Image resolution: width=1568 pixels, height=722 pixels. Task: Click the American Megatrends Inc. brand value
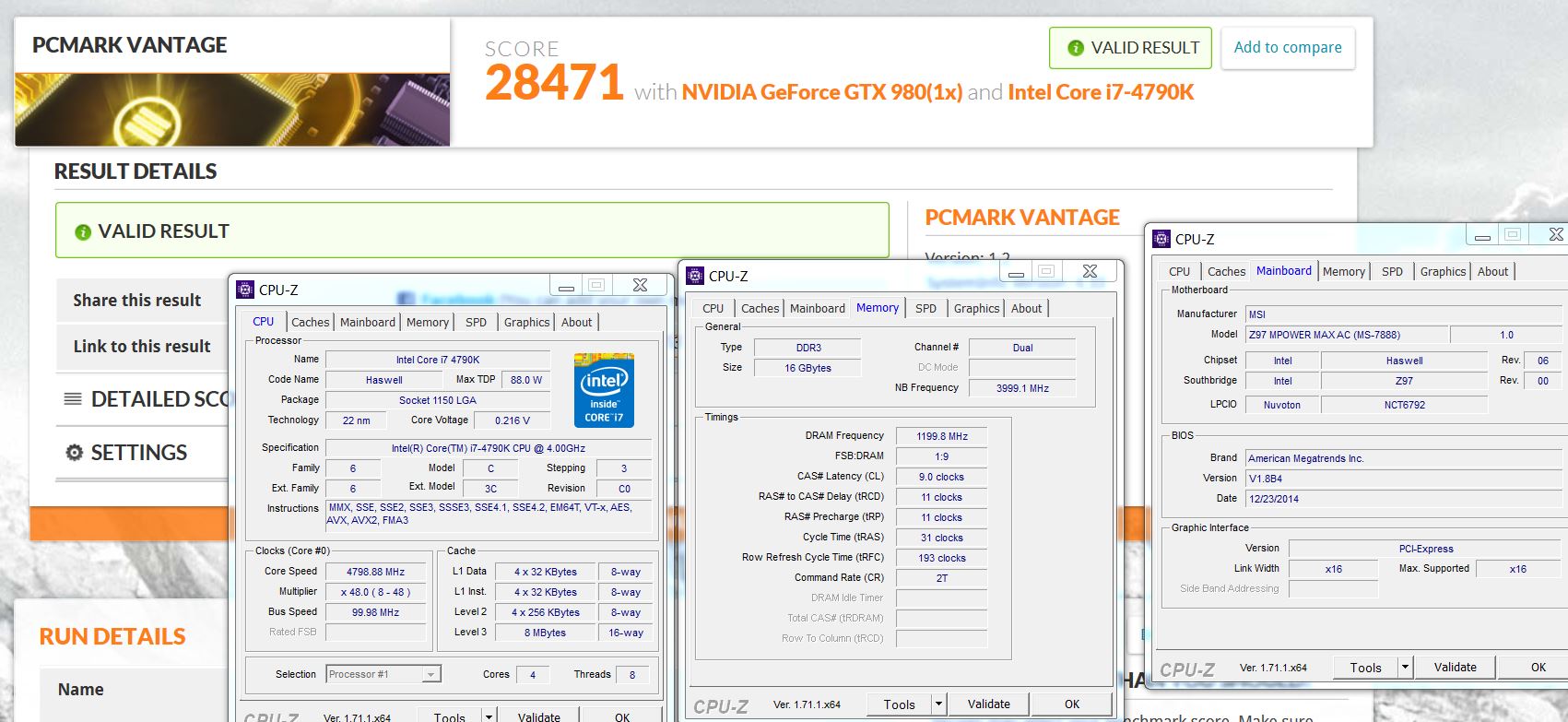(1402, 458)
